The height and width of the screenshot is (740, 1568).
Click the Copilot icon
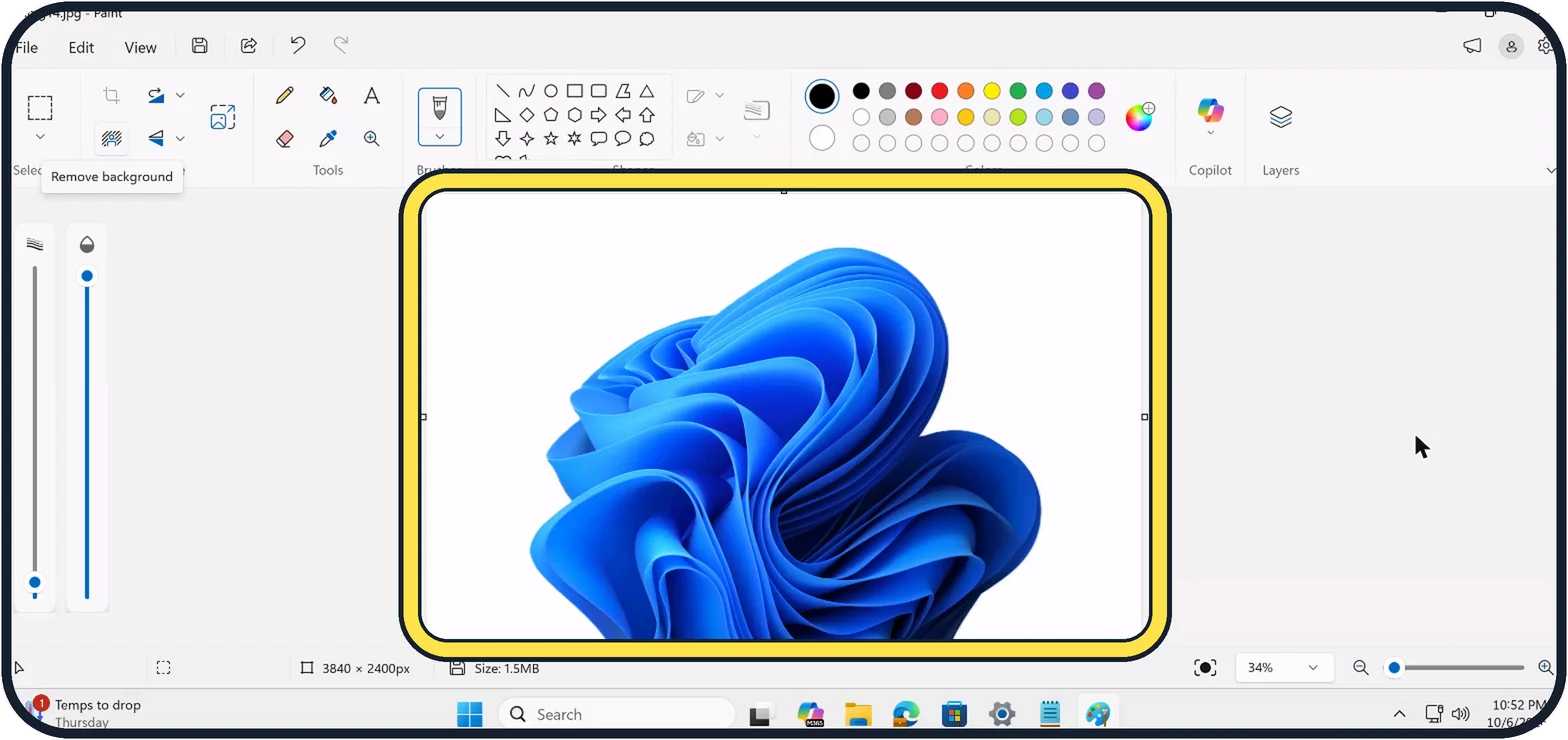pos(1211,110)
